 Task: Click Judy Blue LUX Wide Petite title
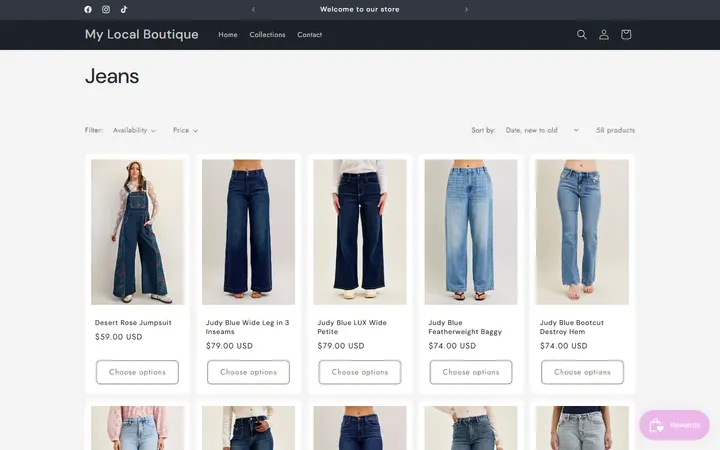[352, 327]
